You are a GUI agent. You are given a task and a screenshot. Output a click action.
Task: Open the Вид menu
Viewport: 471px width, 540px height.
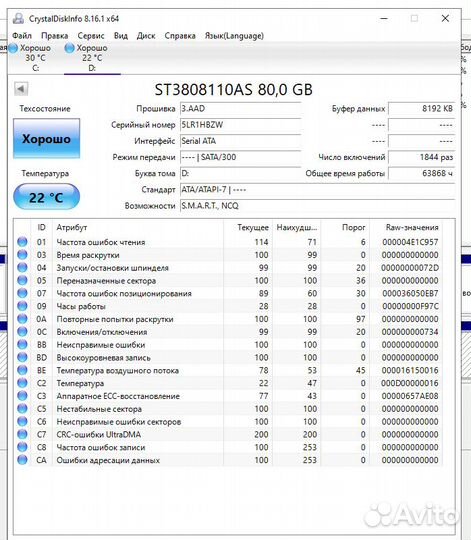[121, 36]
